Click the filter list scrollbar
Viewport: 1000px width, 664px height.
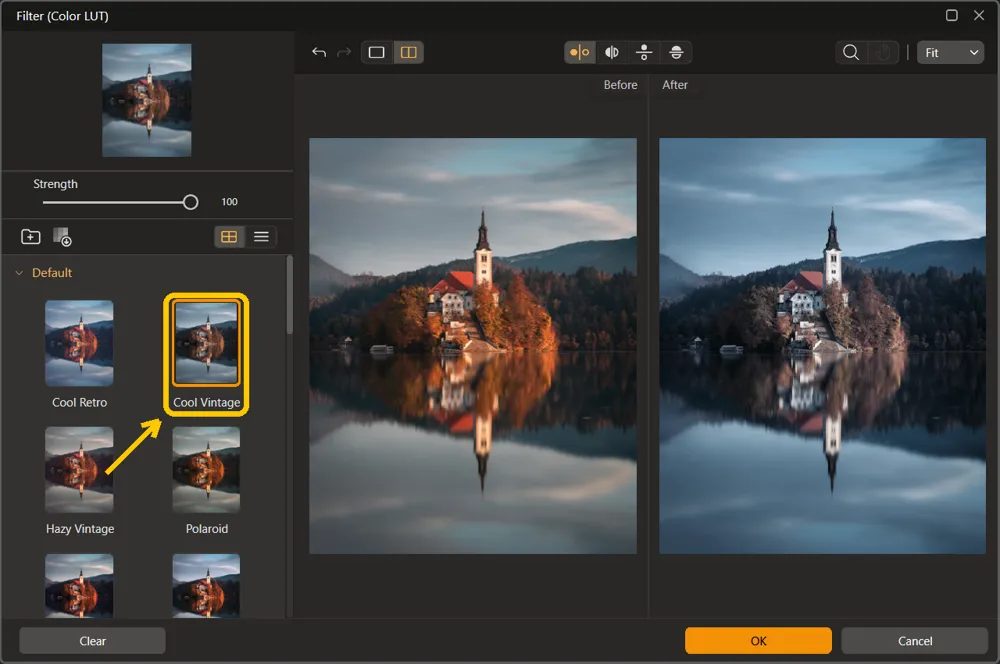290,295
